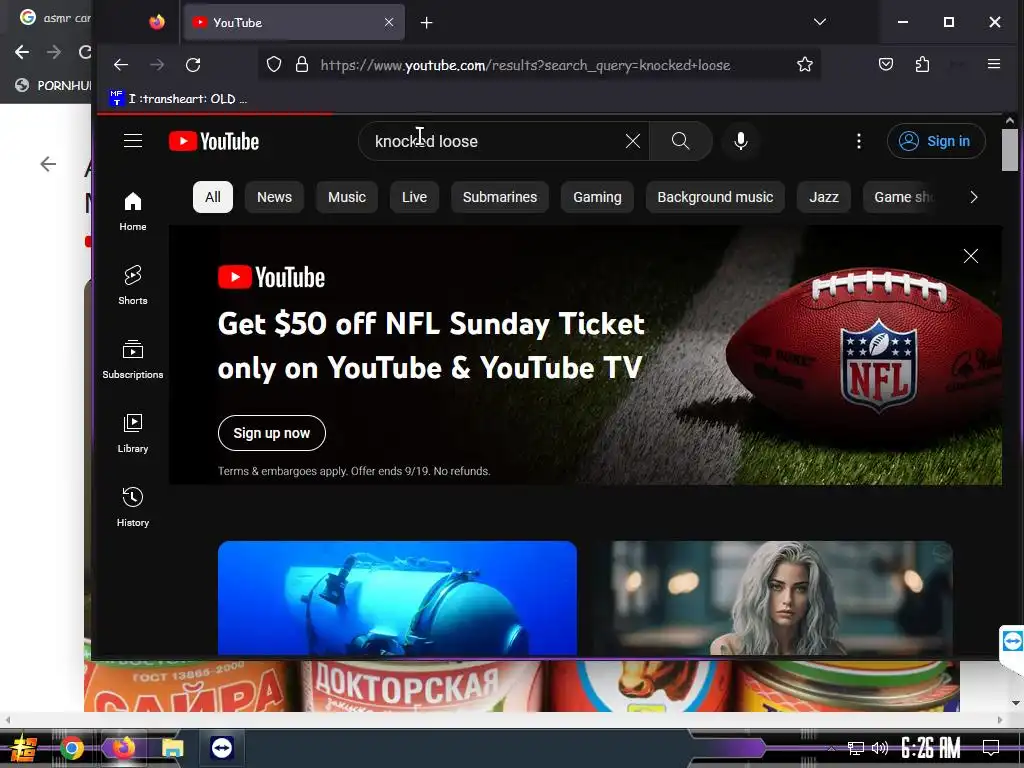The width and height of the screenshot is (1024, 768).
Task: Open Firefox tracking protection shield
Action: 274,65
